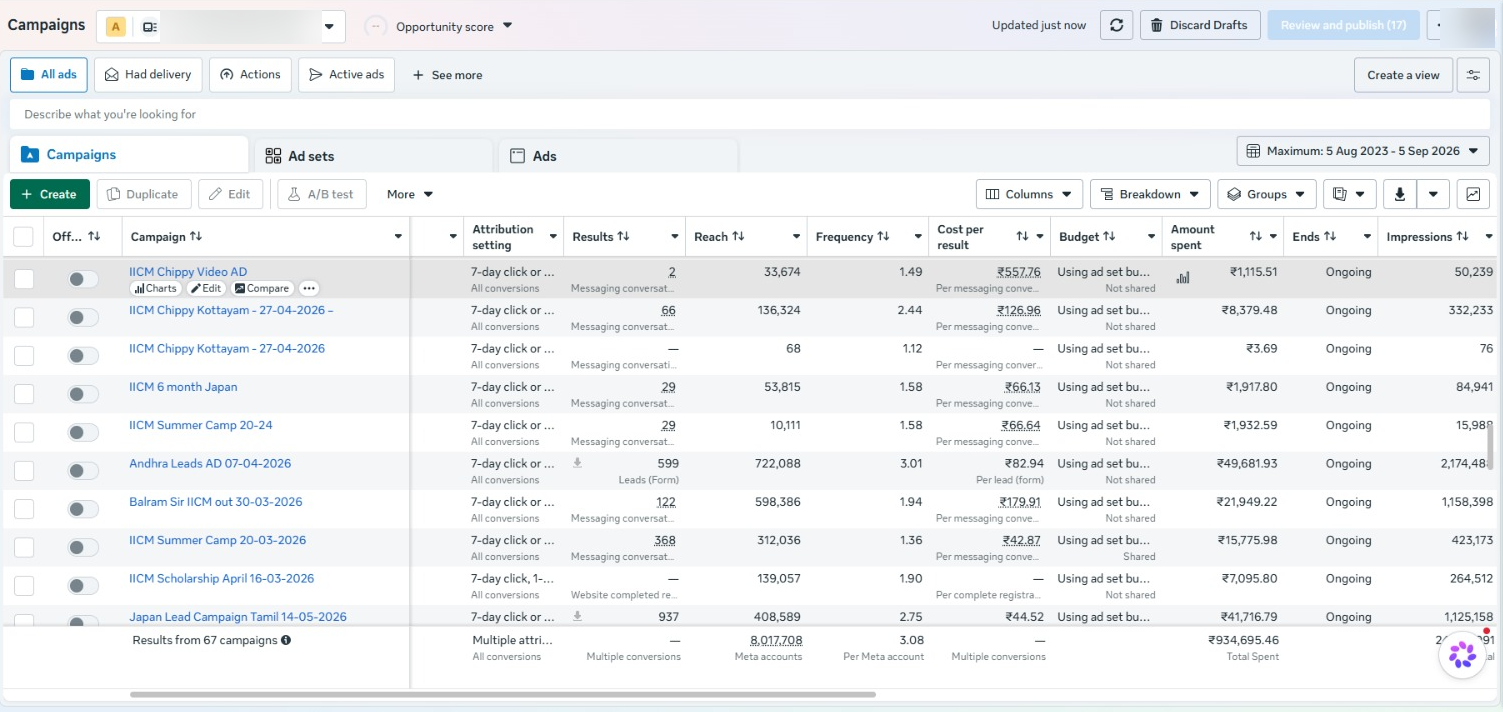
Task: Open the IICM Scholarship April 16-03-2026 campaign link
Action: click(x=221, y=578)
